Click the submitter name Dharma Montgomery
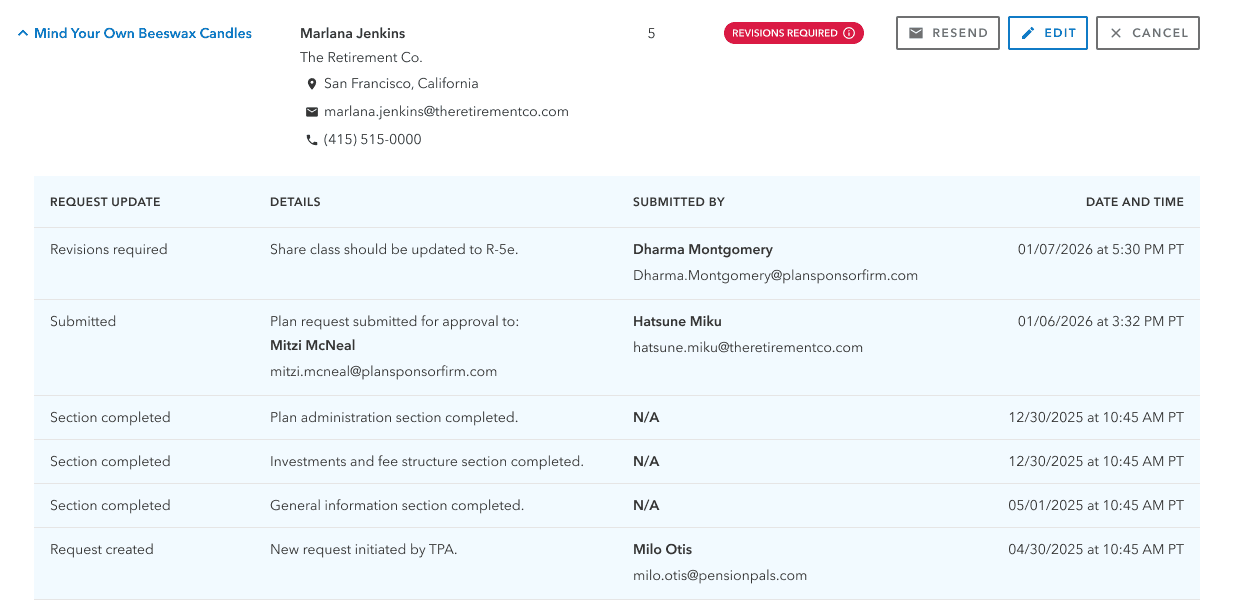This screenshot has height=616, width=1236. point(703,250)
